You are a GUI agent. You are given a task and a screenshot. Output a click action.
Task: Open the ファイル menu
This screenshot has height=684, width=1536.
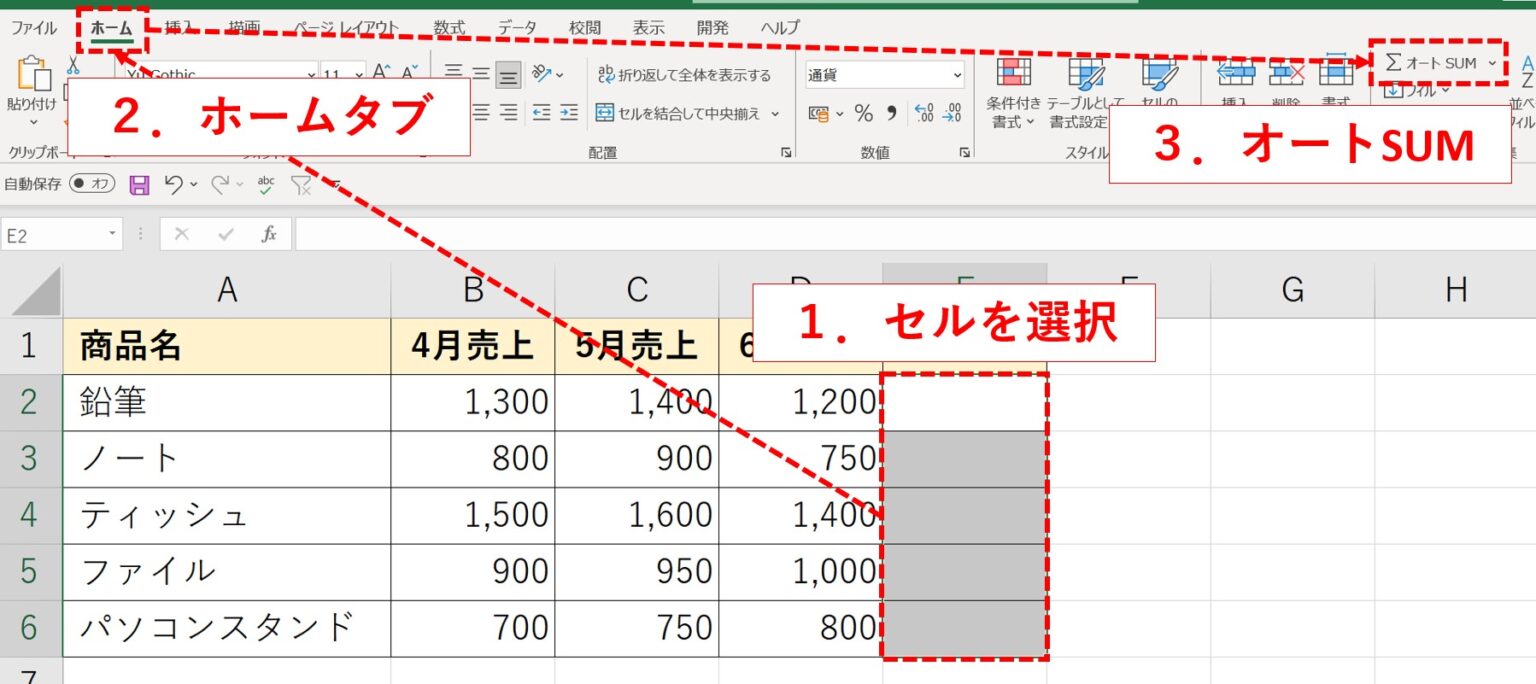(33, 27)
